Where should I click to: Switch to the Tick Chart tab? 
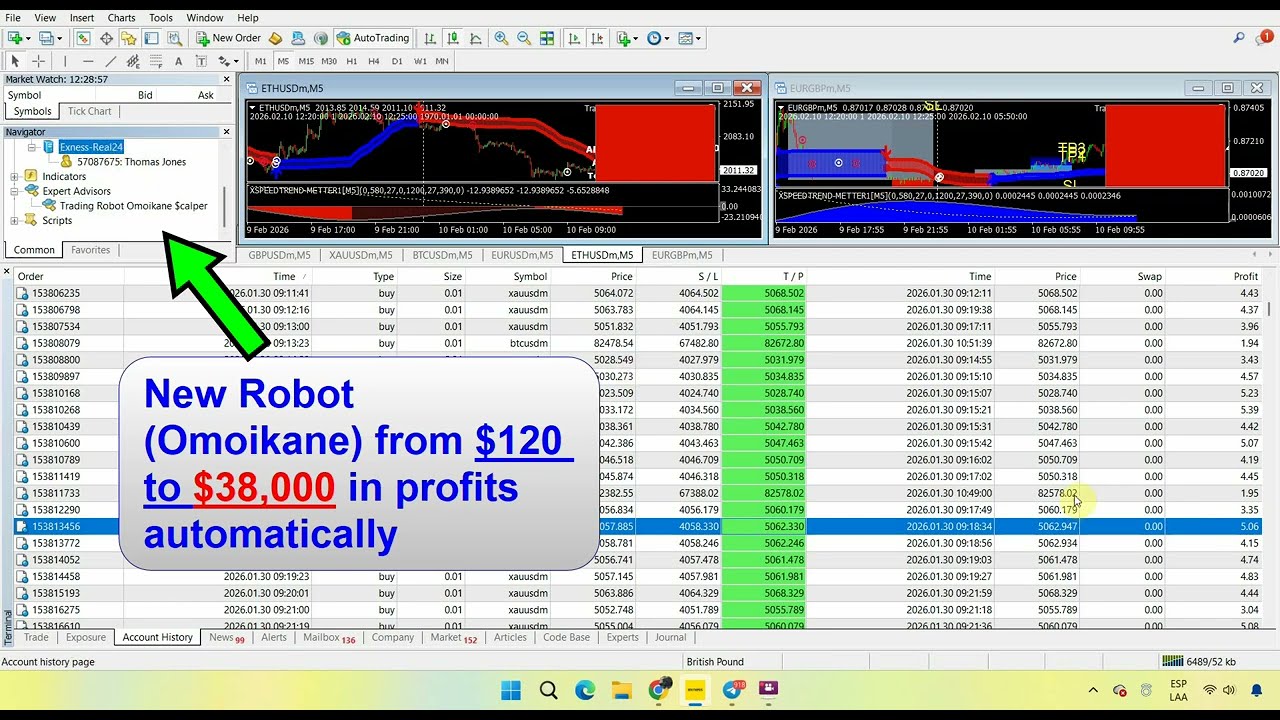[90, 111]
